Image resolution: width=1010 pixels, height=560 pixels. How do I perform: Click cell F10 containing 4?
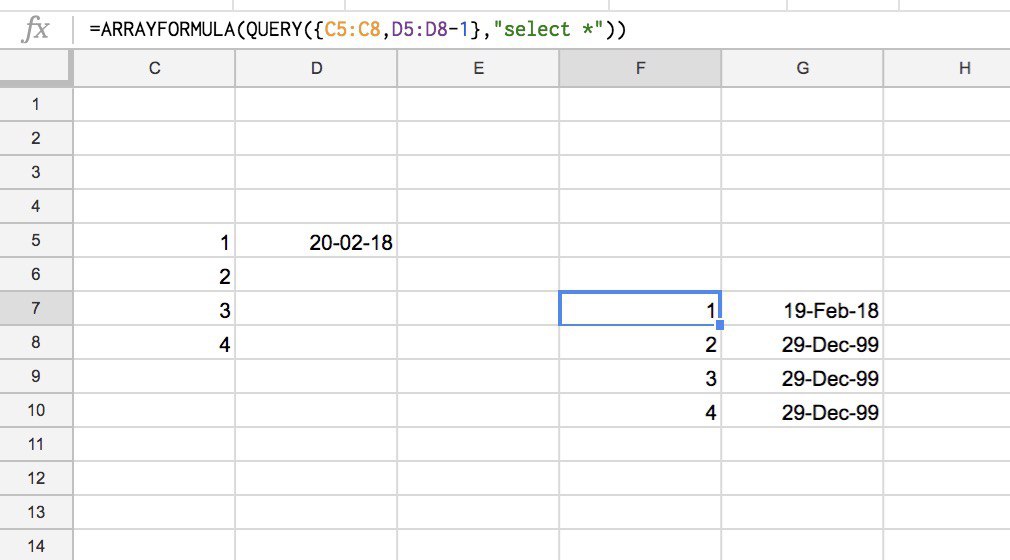click(640, 410)
